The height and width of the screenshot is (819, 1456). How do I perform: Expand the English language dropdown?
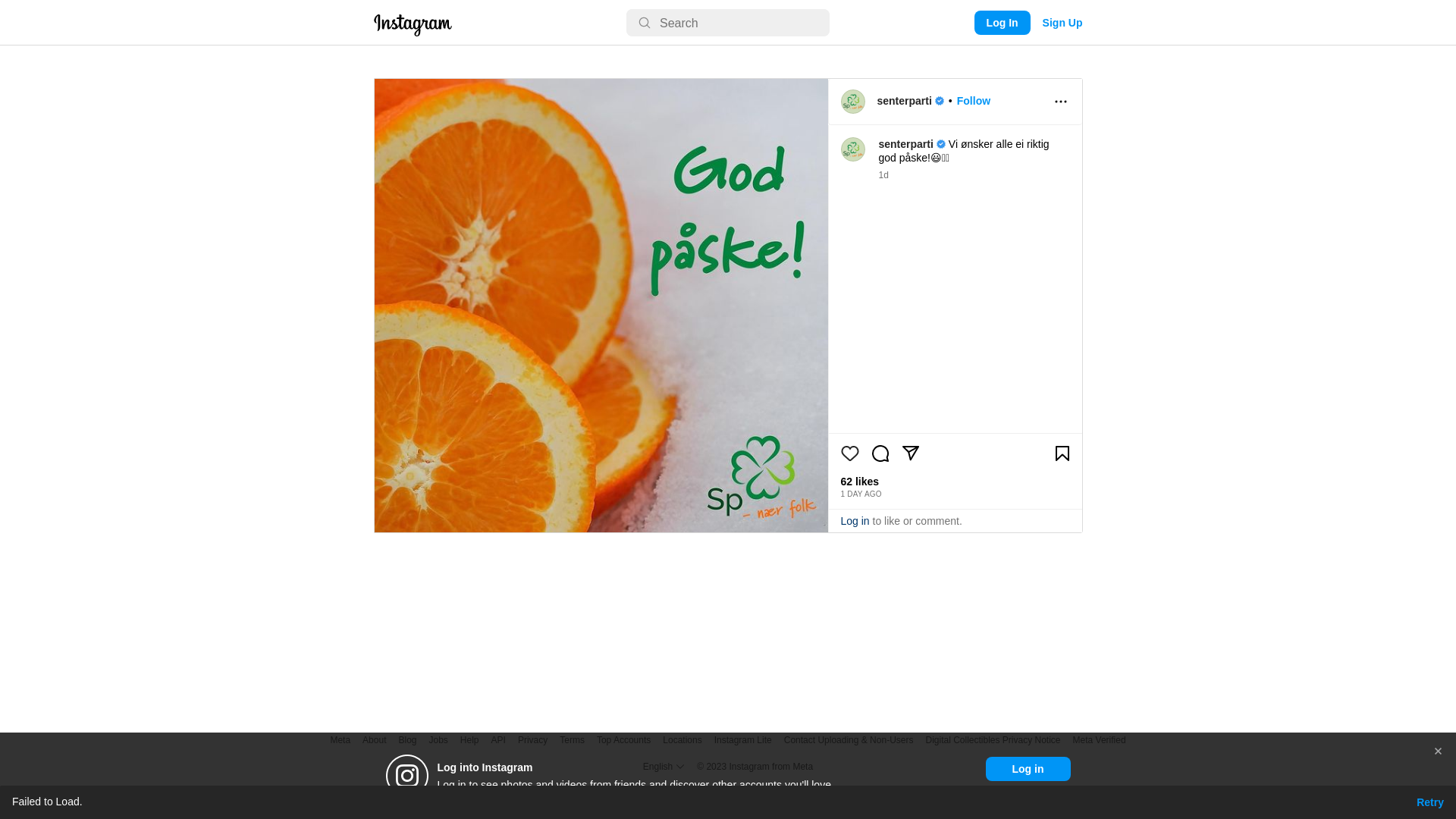[664, 767]
